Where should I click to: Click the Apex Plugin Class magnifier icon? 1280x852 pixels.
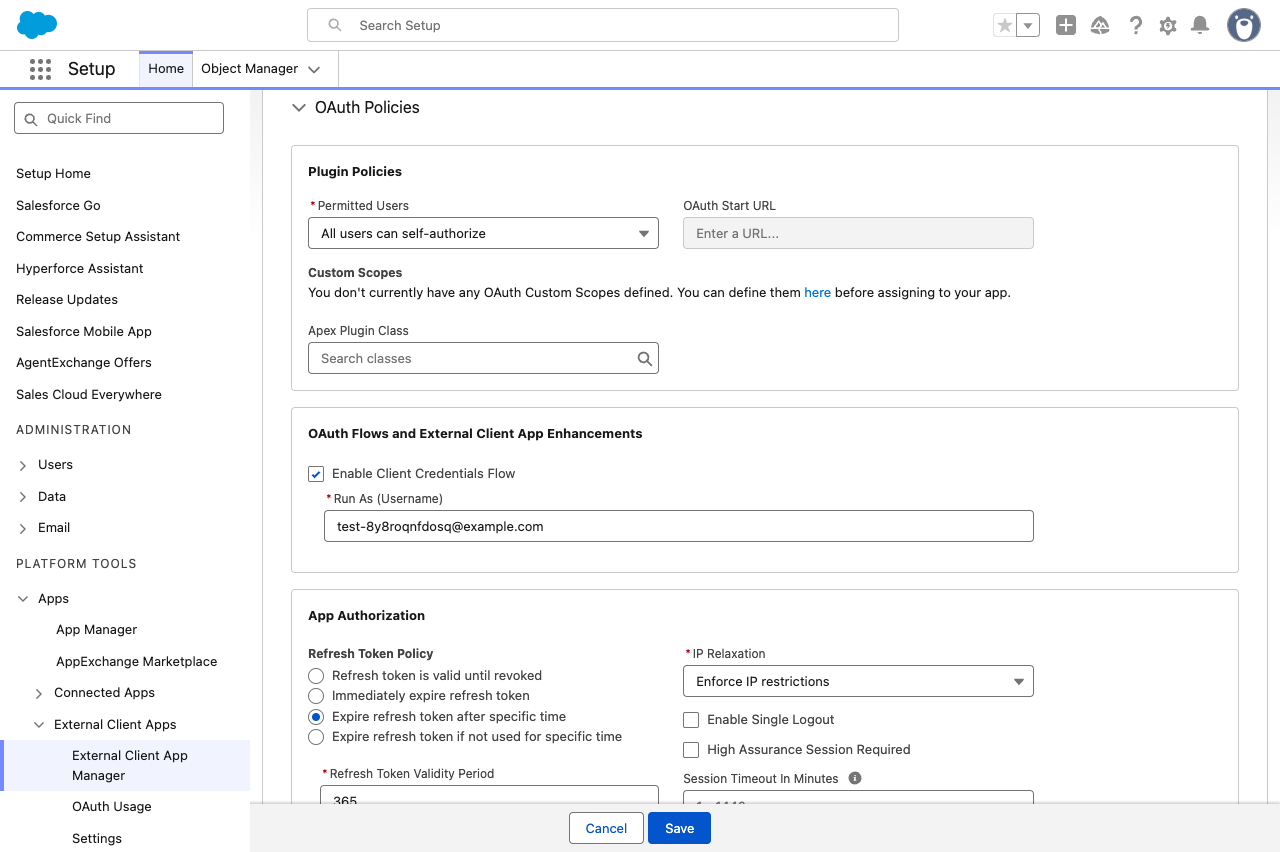[645, 358]
